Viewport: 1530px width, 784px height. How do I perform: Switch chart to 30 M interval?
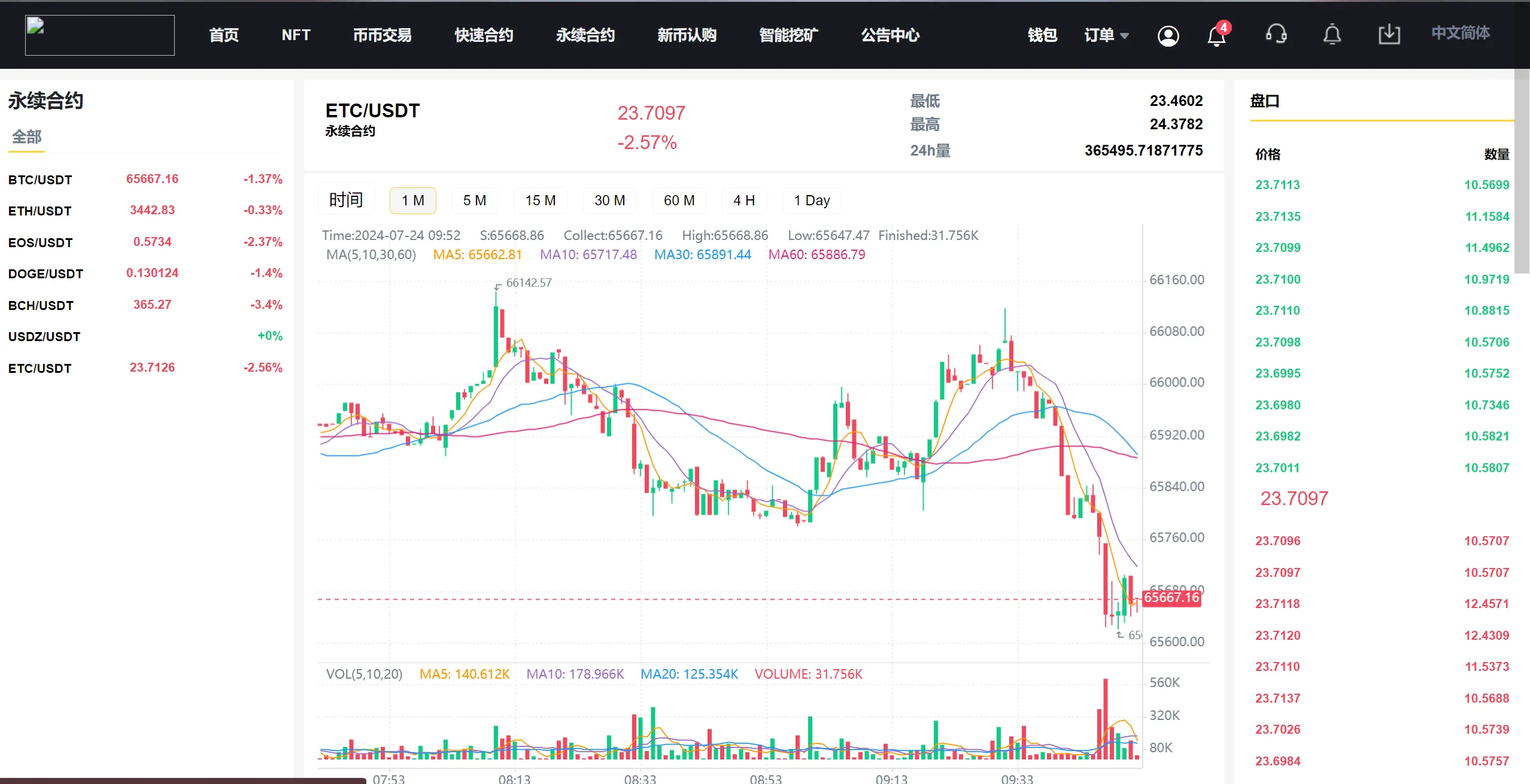coord(610,200)
